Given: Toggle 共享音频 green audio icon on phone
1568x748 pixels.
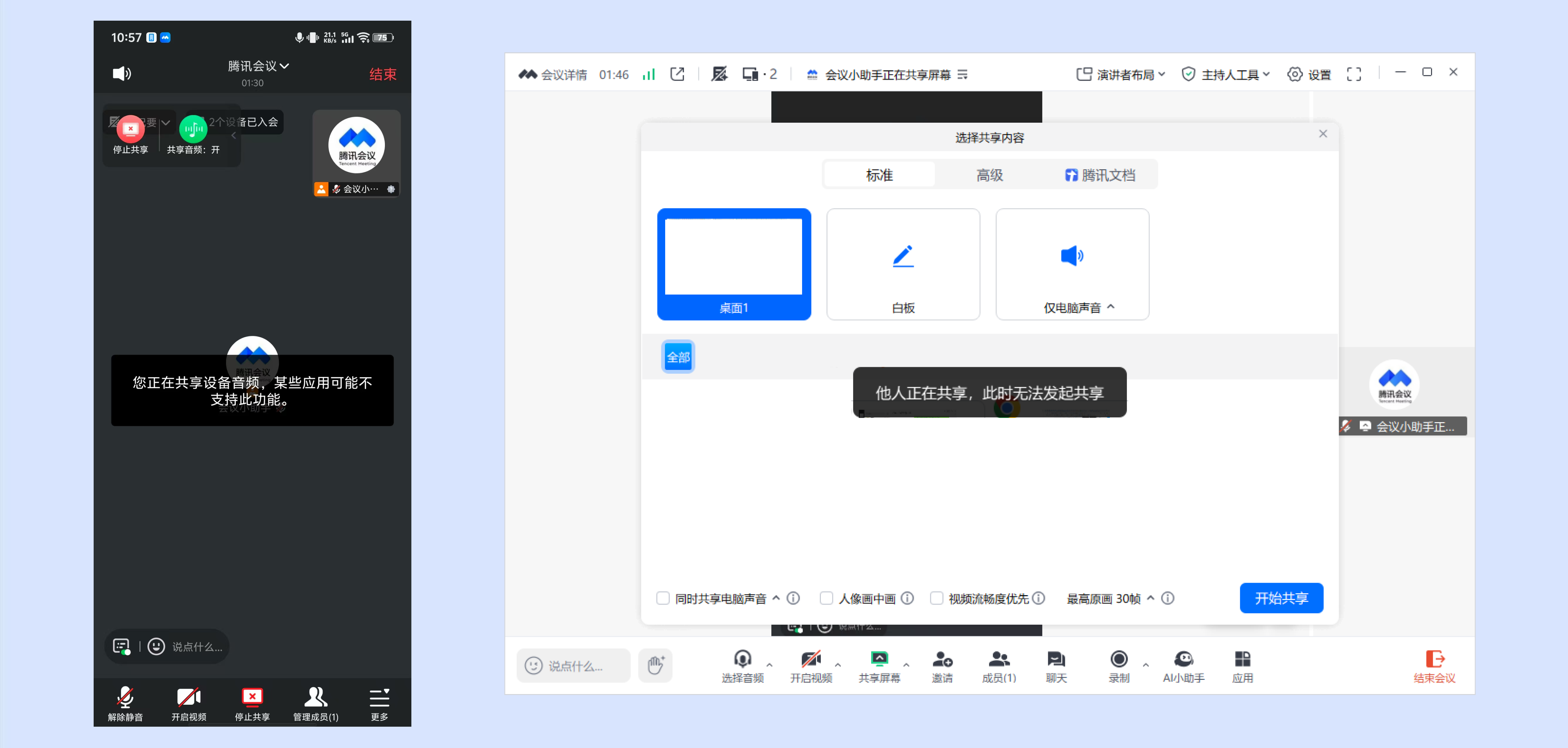Looking at the screenshot, I should tap(193, 129).
